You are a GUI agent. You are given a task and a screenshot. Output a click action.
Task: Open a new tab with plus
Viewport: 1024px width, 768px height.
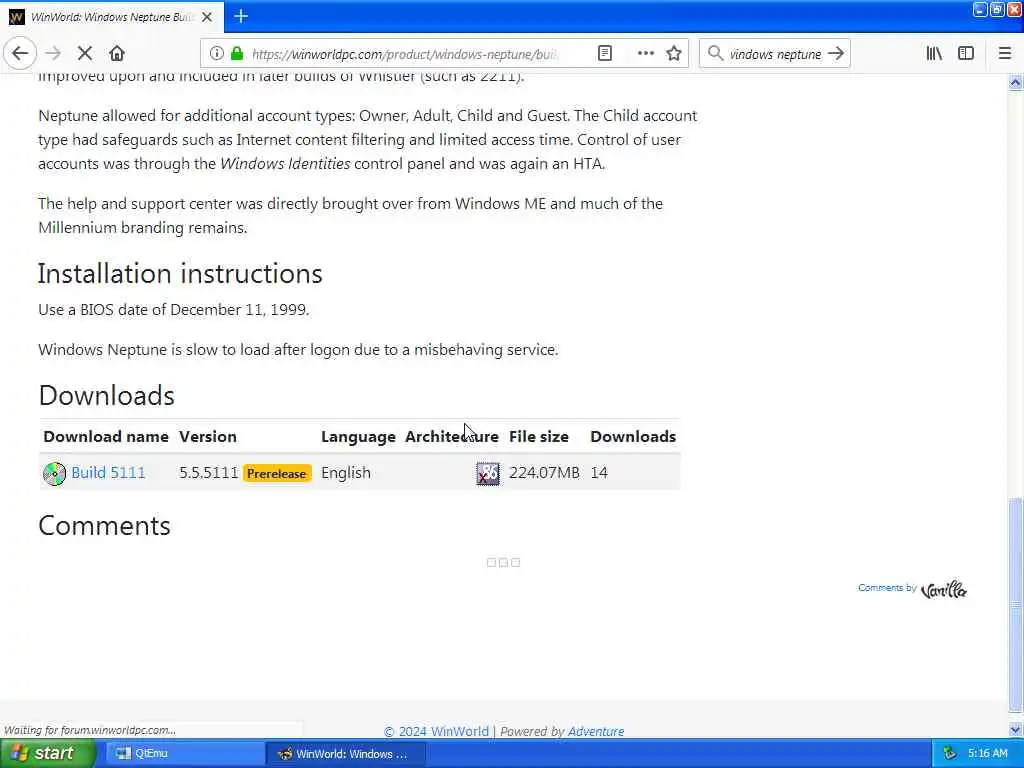[241, 16]
